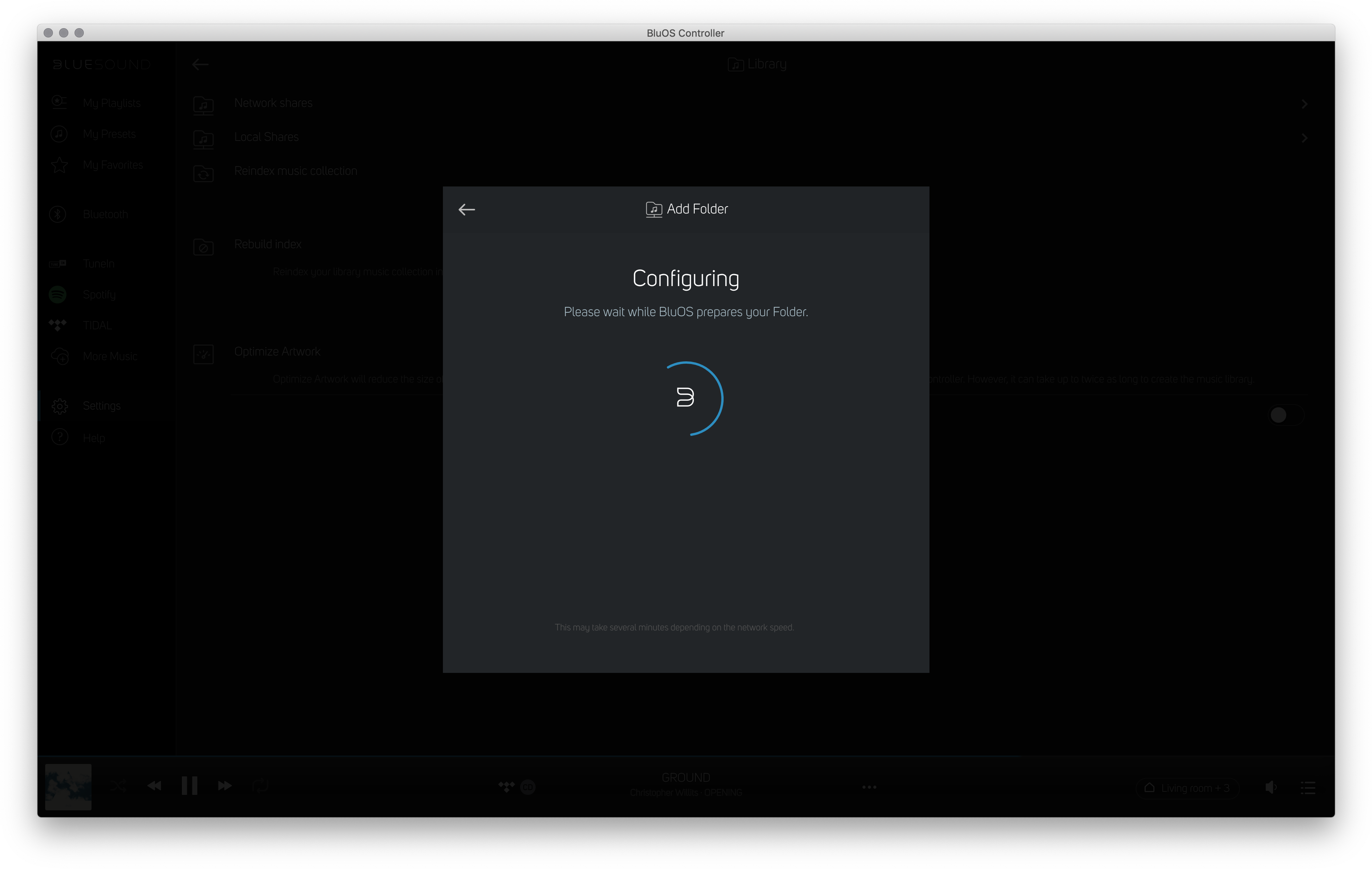Click the Library header folder icon
1372x869 pixels.
click(x=735, y=64)
